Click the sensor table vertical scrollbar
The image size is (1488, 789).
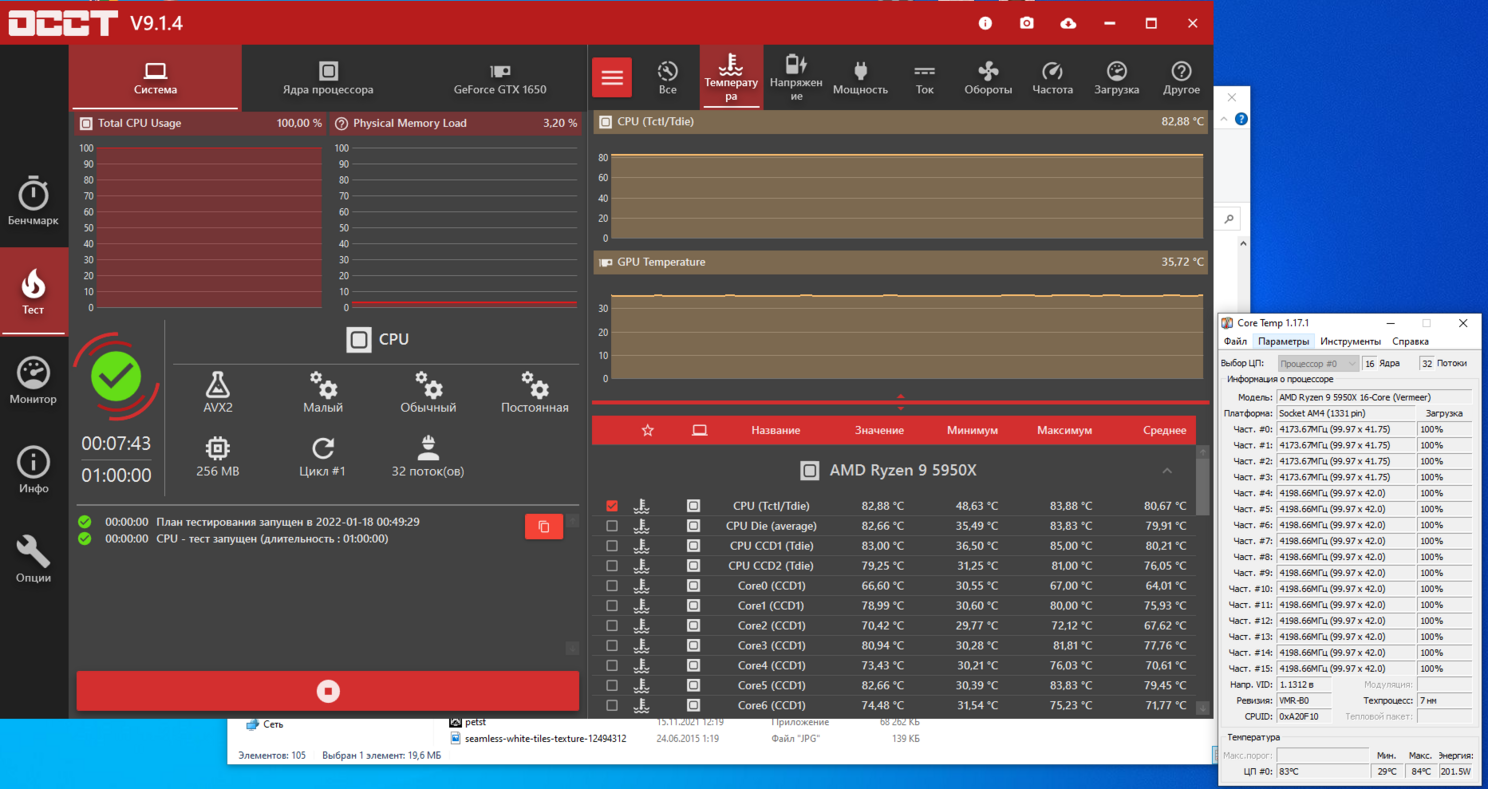click(x=1203, y=580)
